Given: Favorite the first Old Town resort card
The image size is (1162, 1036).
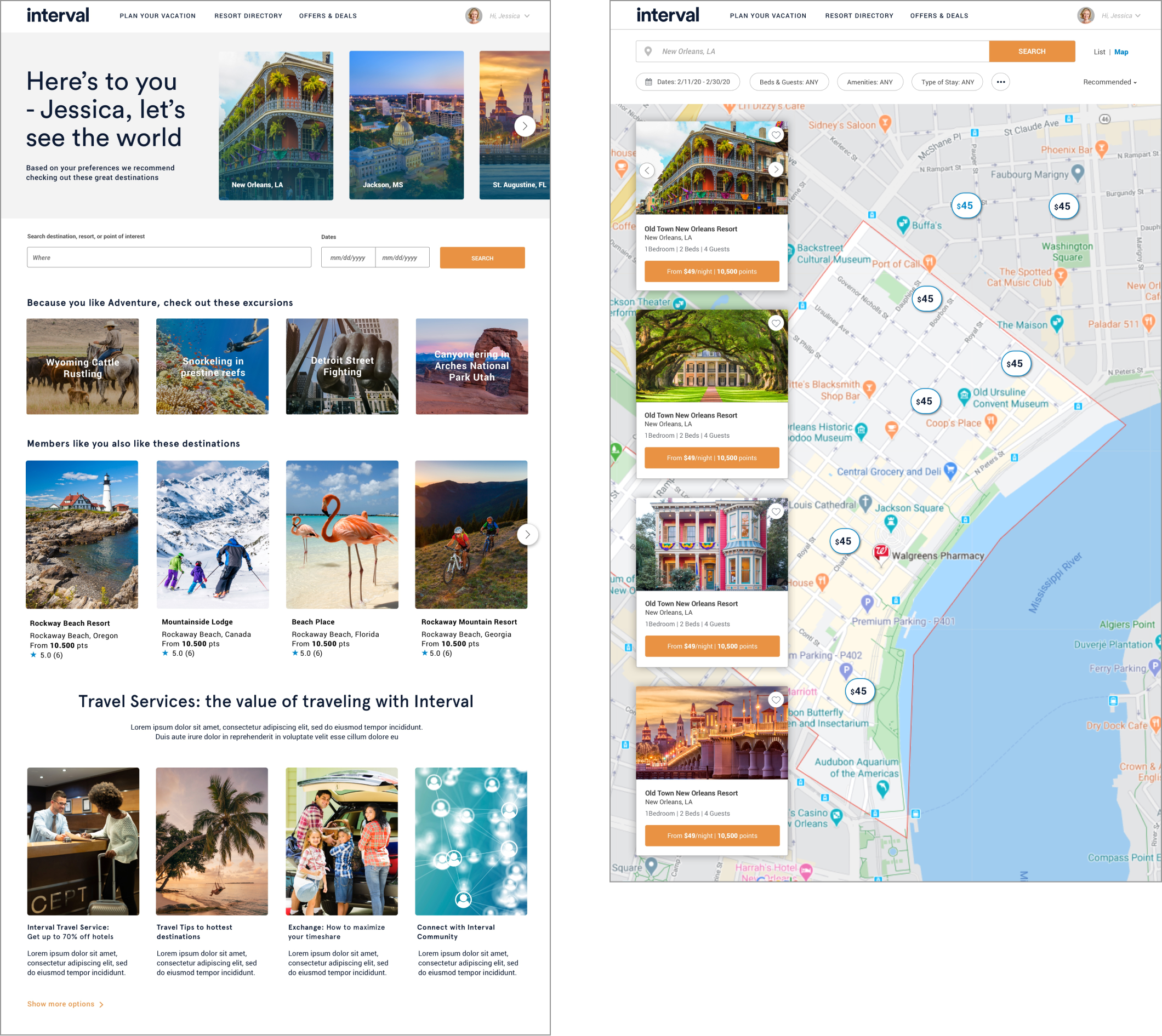Looking at the screenshot, I should pos(776,135).
